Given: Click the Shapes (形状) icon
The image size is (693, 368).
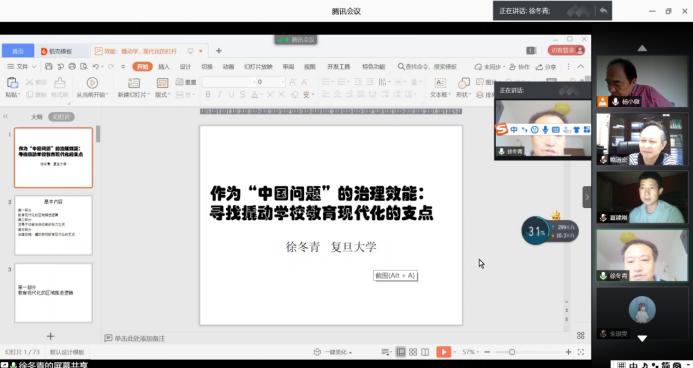Looking at the screenshot, I should point(463,83).
